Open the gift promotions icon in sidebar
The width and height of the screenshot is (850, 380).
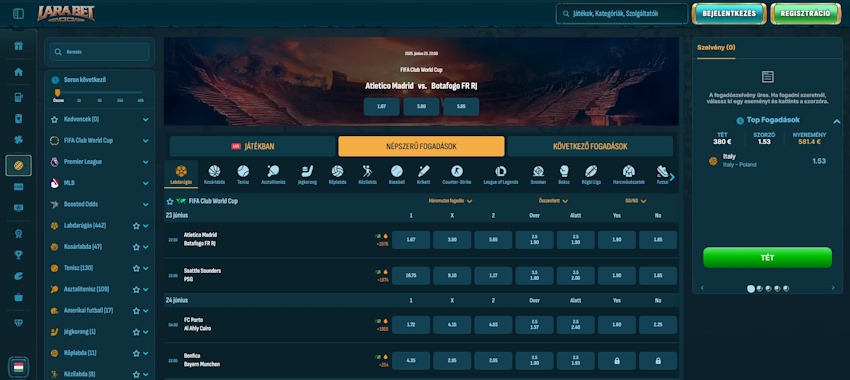pos(18,46)
